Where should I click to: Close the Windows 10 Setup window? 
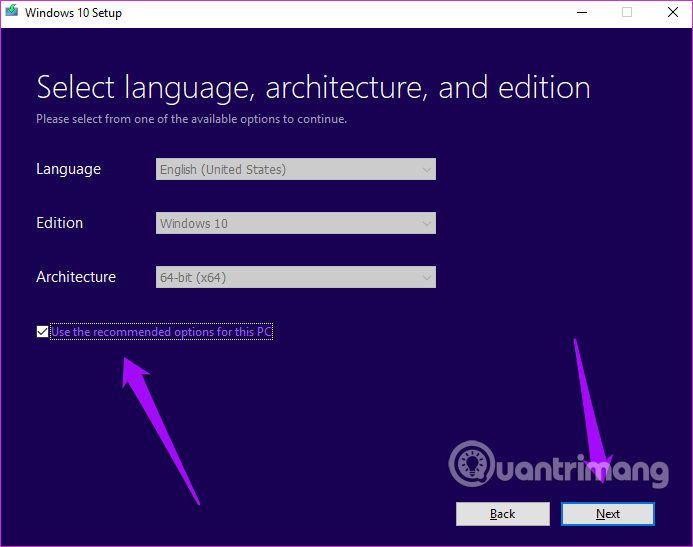tap(673, 12)
